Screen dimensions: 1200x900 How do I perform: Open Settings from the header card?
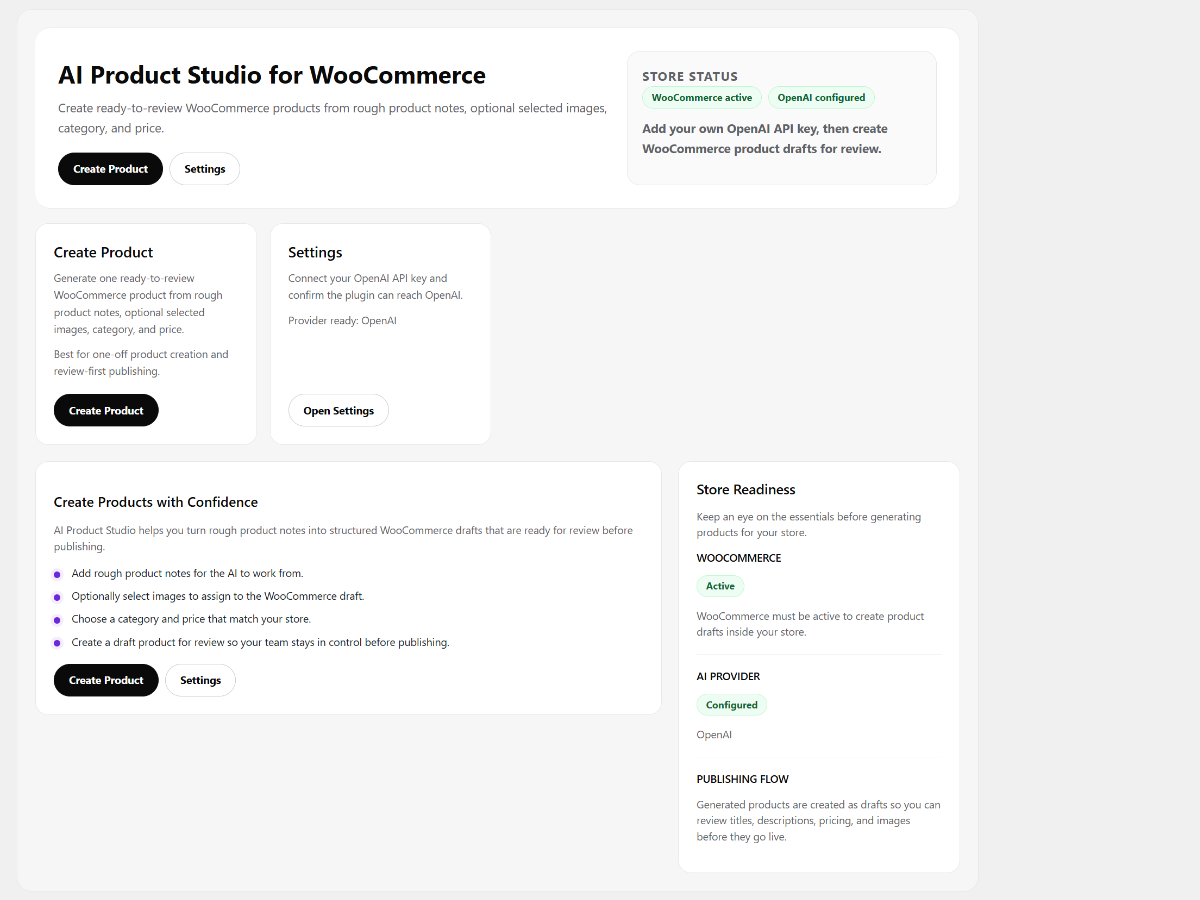[x=205, y=169]
